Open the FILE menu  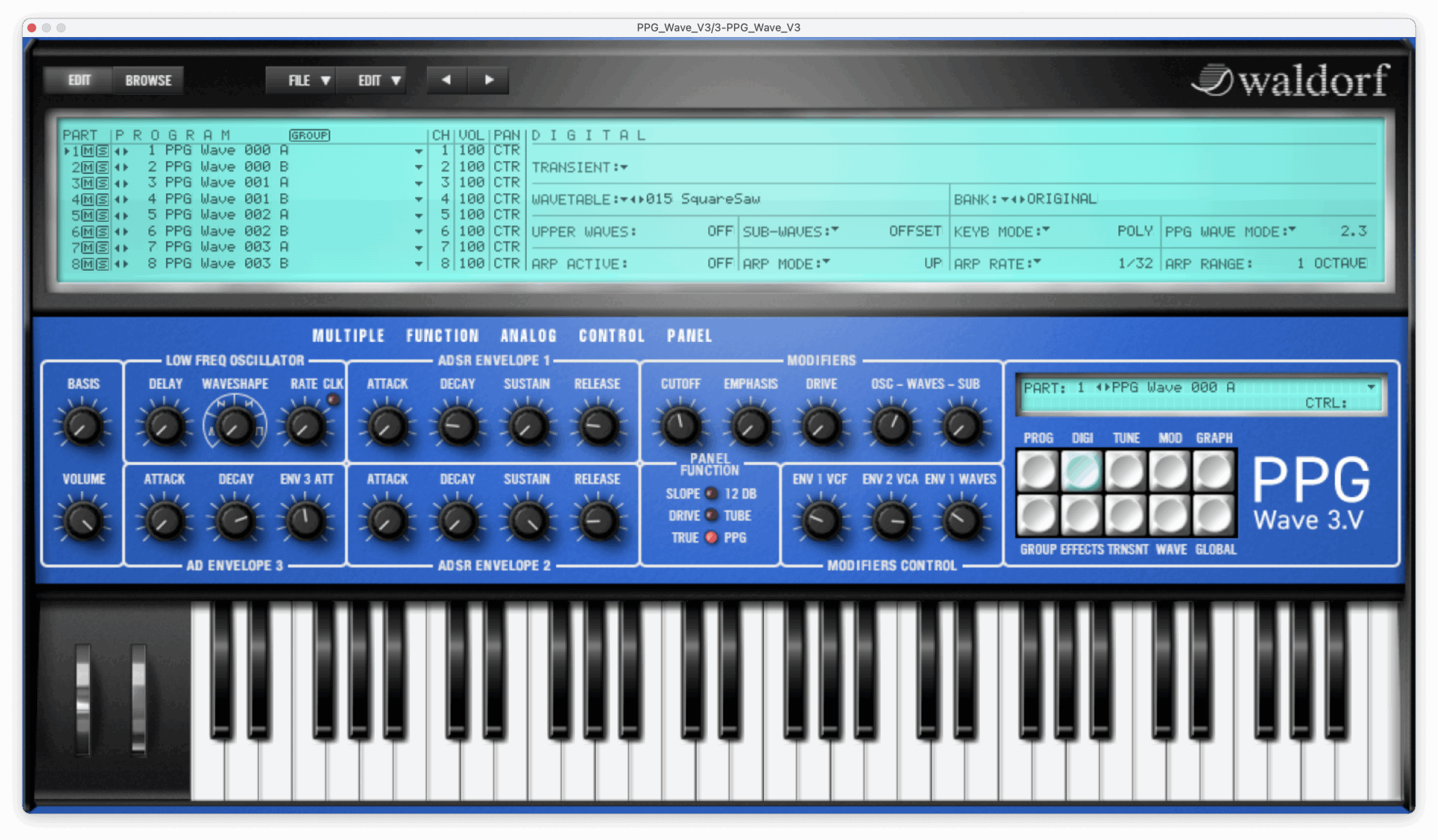pyautogui.click(x=301, y=80)
